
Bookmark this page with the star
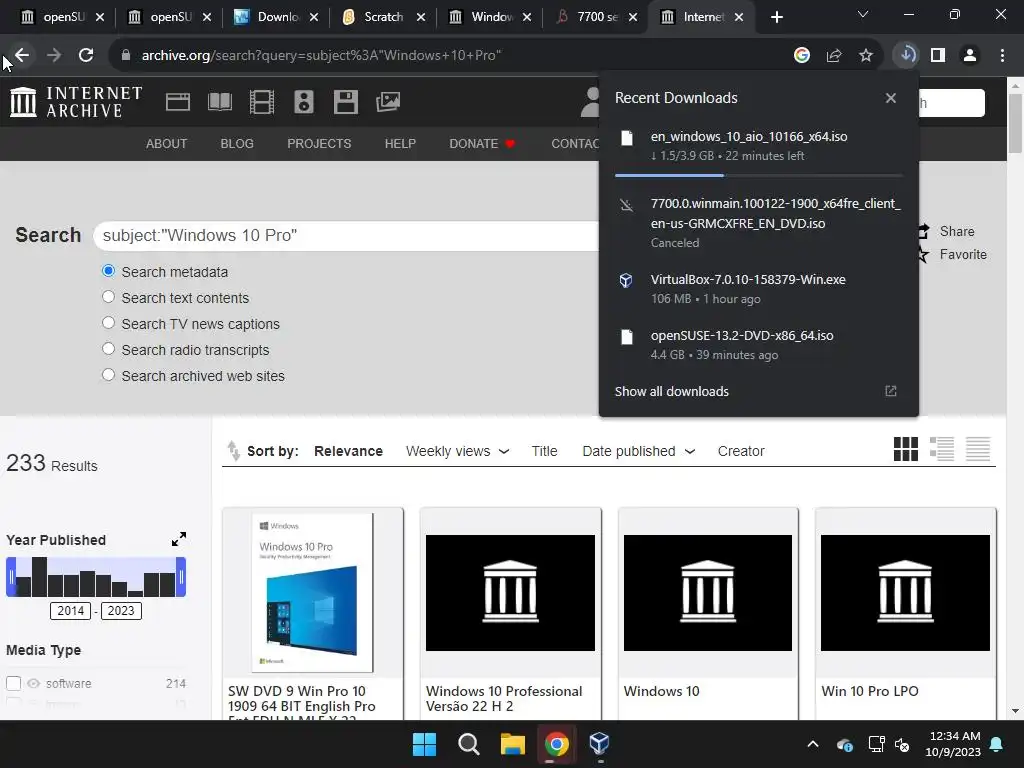point(866,56)
